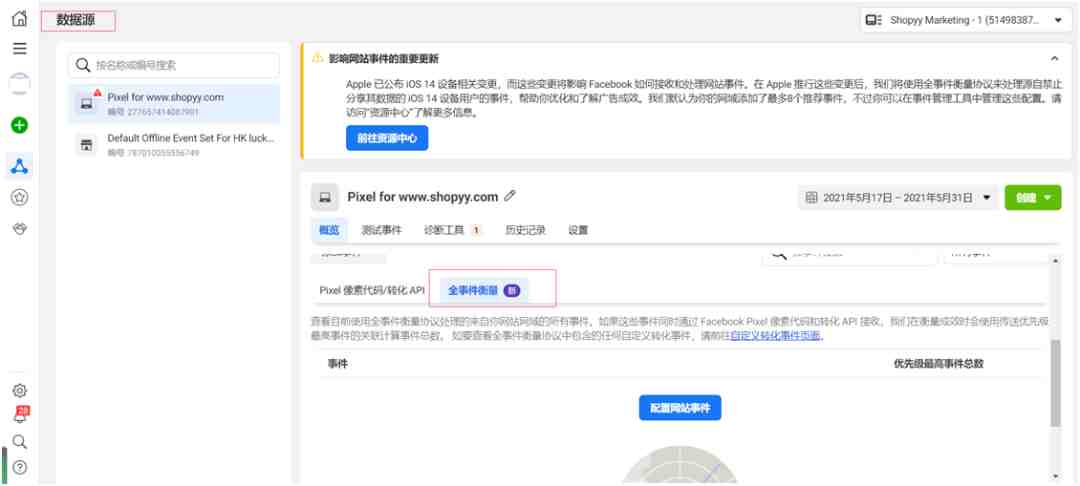Open the date range picker dropdown
The width and height of the screenshot is (1080, 486).
click(898, 198)
